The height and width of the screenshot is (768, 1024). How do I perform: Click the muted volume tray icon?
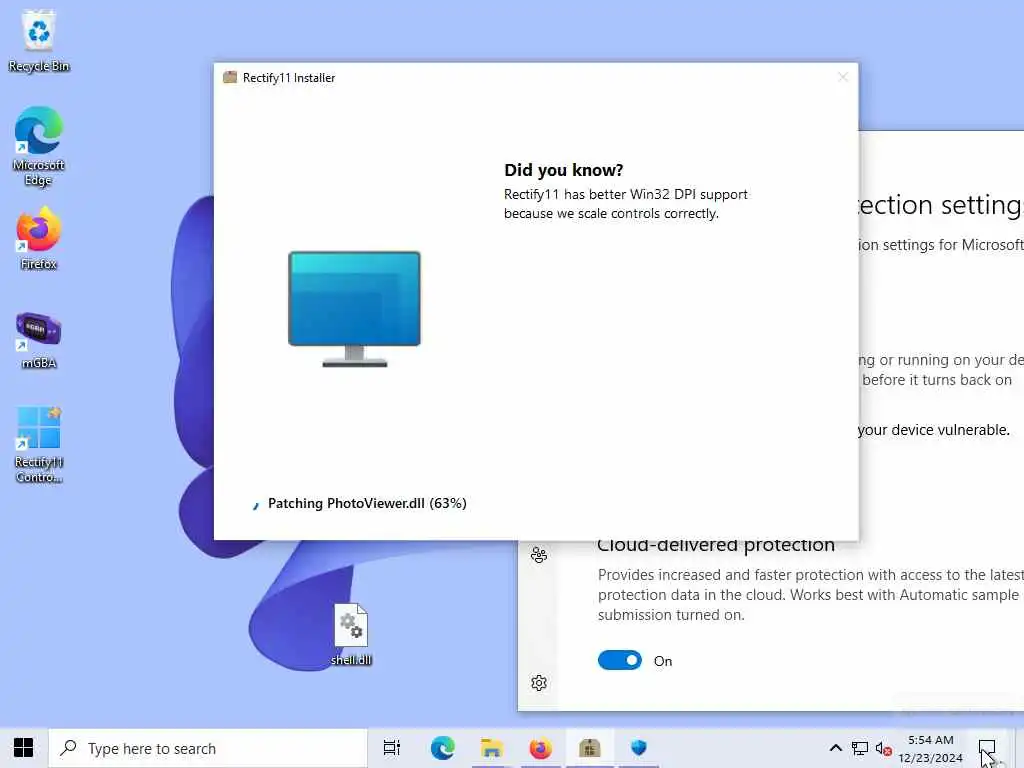pyautogui.click(x=883, y=748)
